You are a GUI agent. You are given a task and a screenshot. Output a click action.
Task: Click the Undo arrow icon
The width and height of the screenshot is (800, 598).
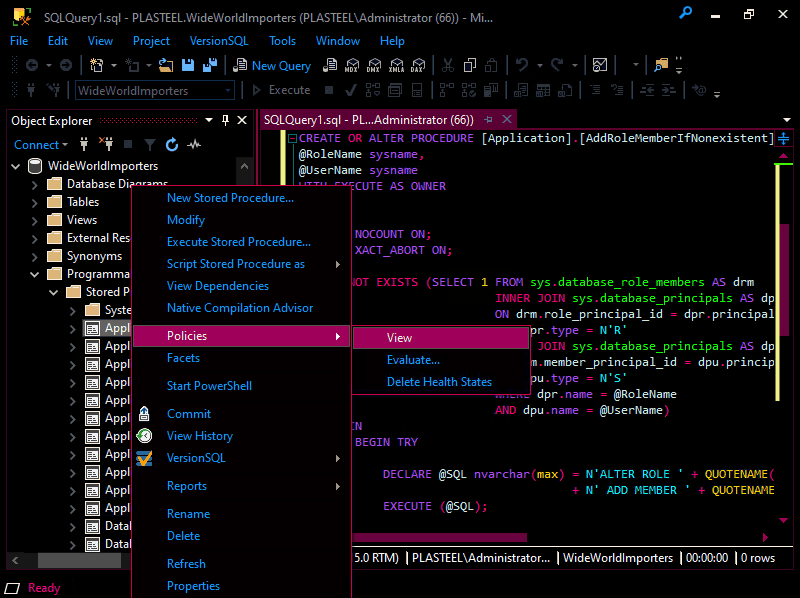coord(521,65)
